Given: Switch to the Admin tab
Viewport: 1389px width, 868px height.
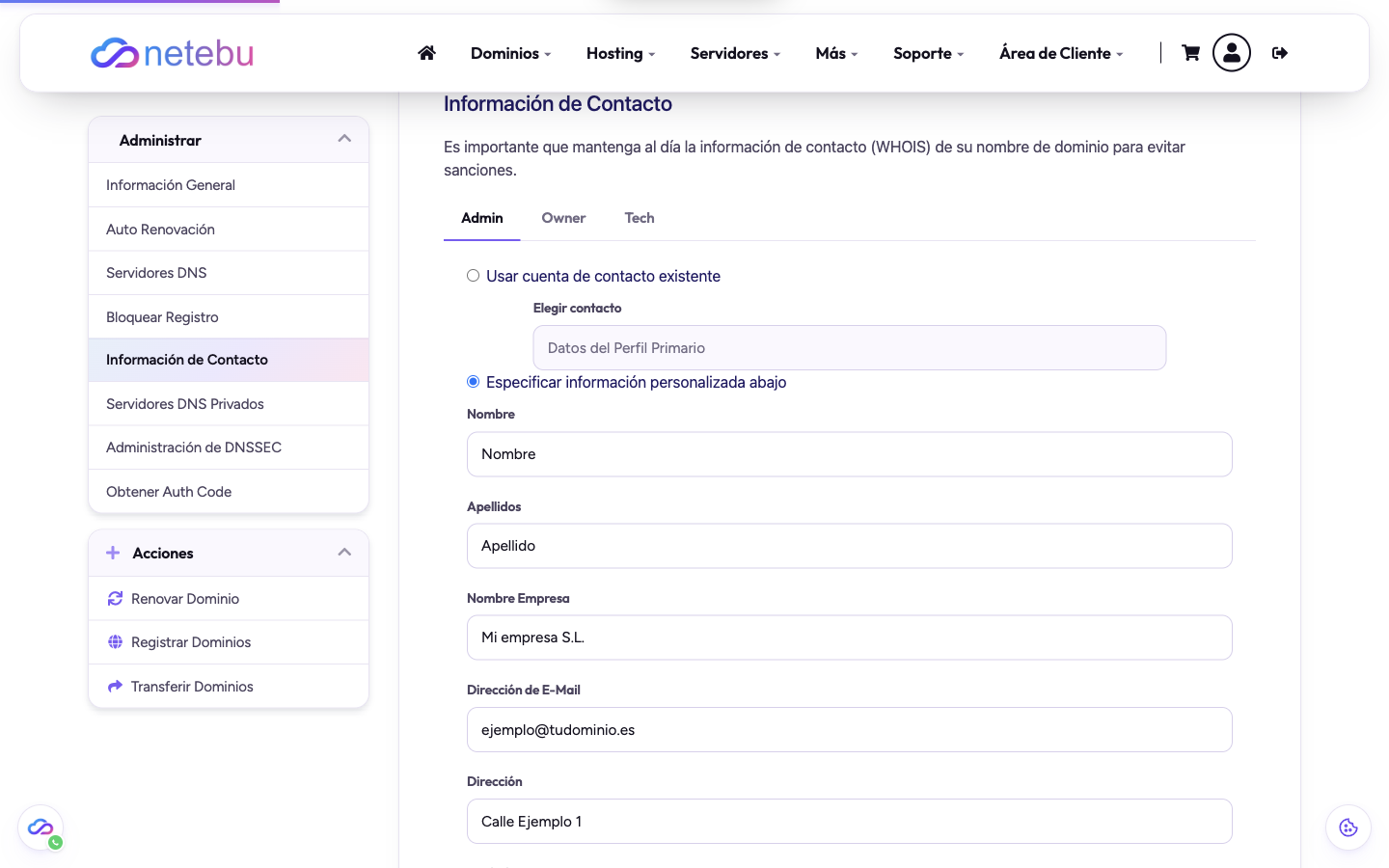Looking at the screenshot, I should pos(482,218).
